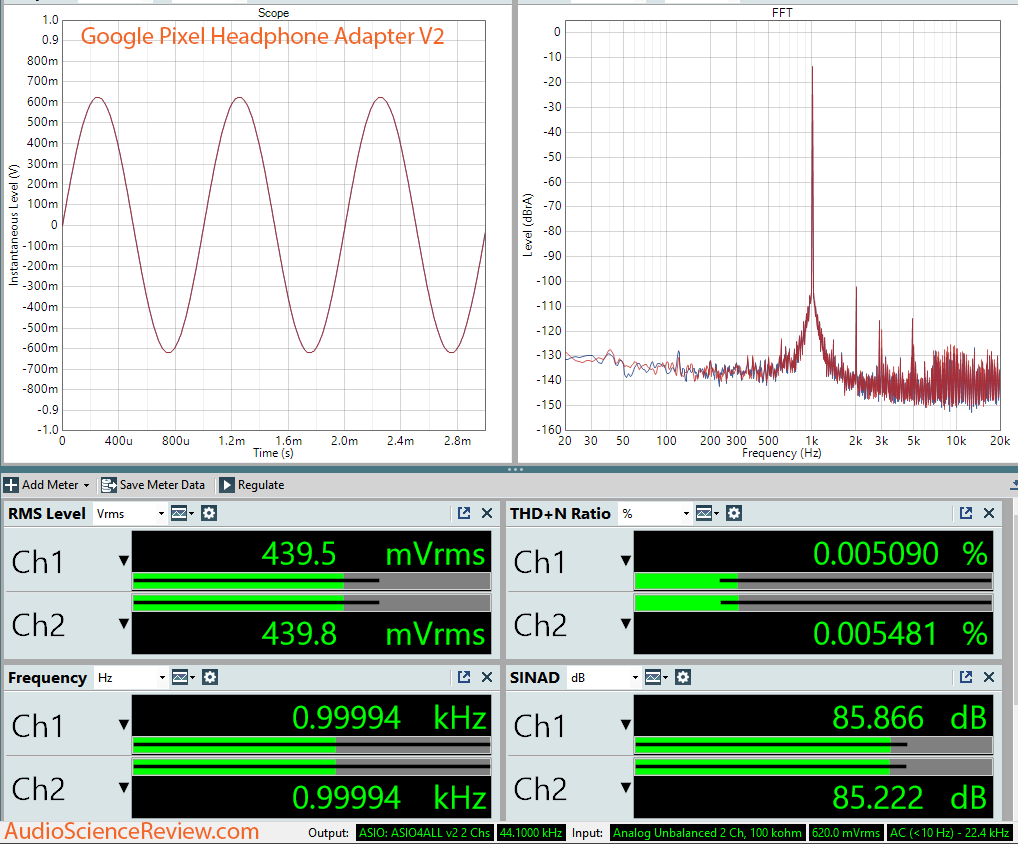Click the FFT graph title
The image size is (1018, 844).
pyautogui.click(x=782, y=12)
